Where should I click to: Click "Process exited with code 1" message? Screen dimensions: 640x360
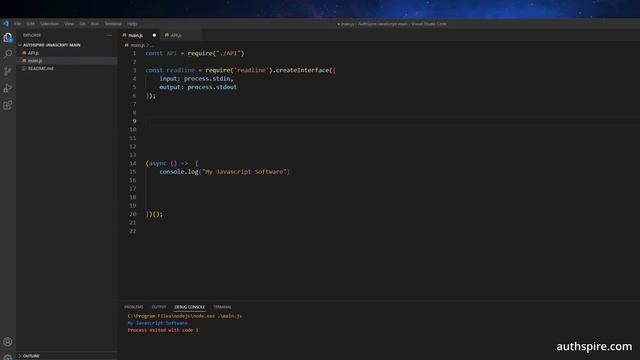point(163,330)
